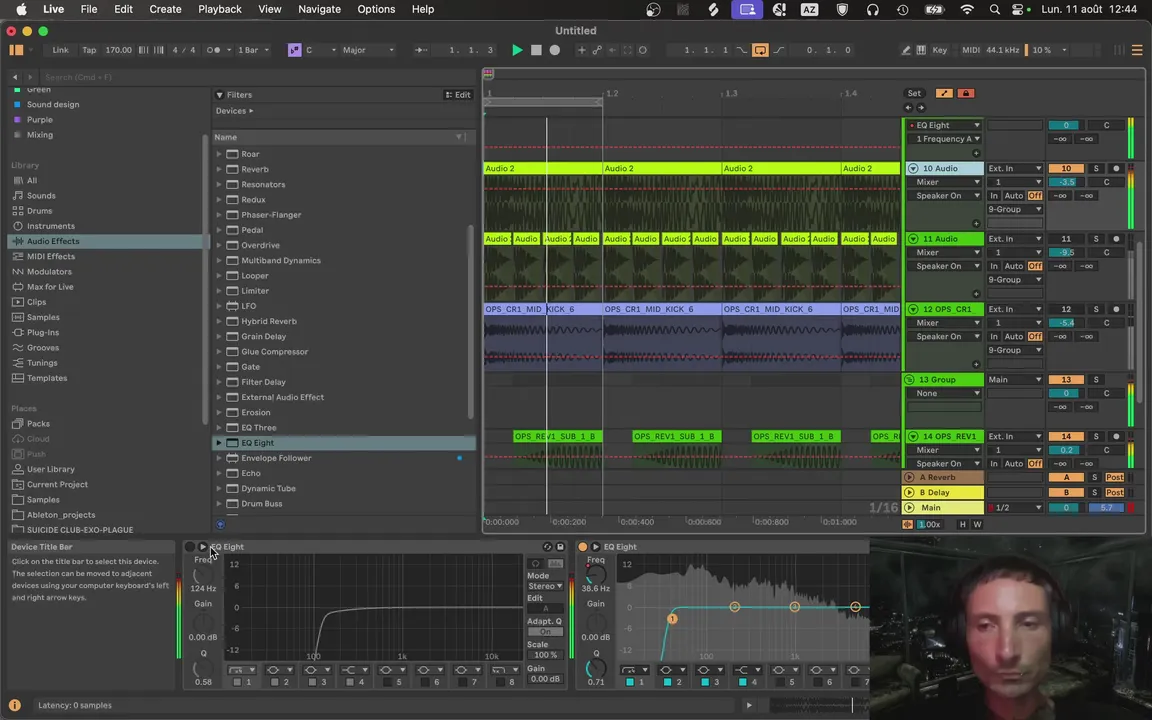Click the browser history back arrow
The height and width of the screenshot is (720, 1152).
click(15, 77)
